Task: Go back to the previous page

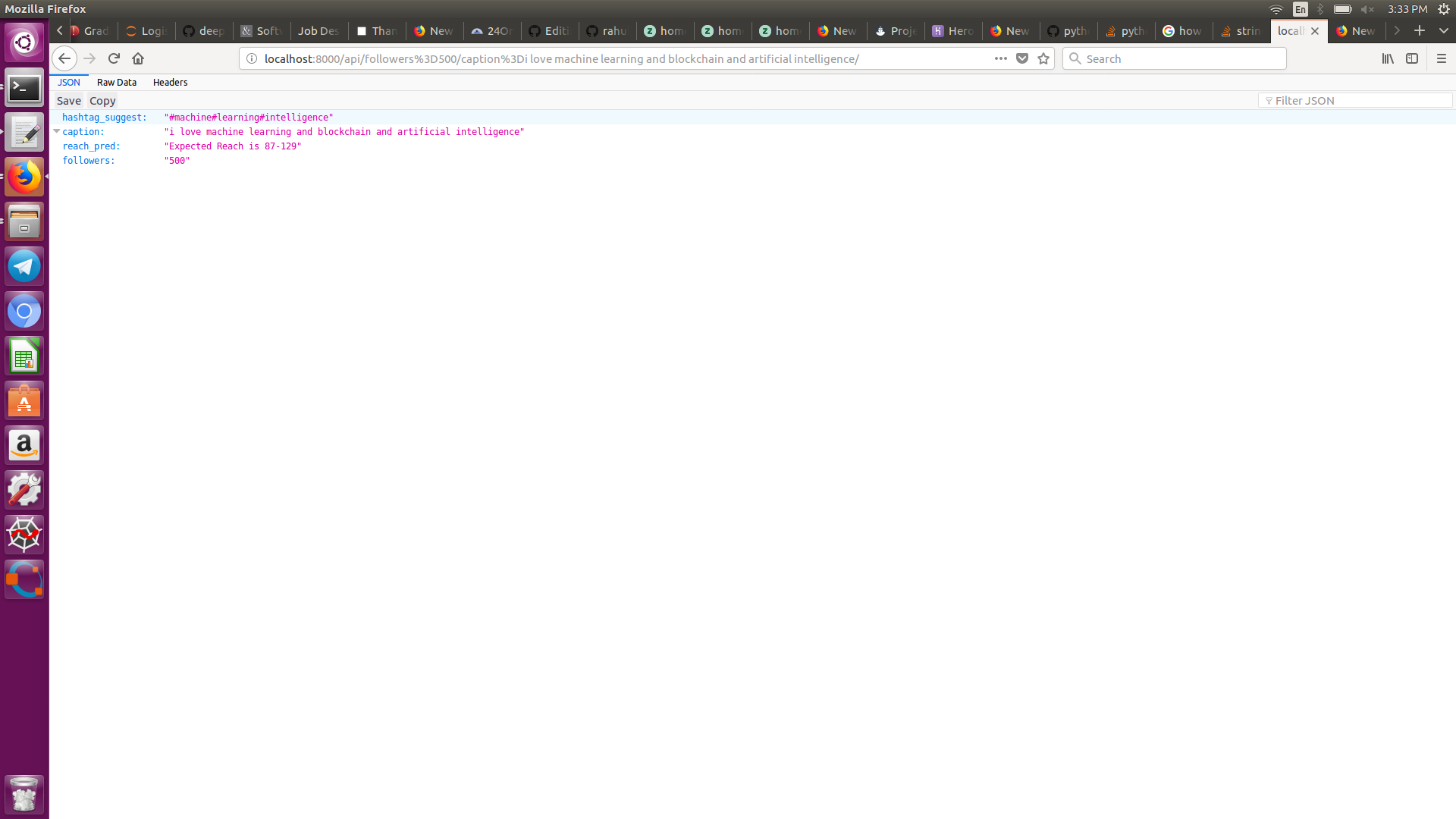Action: point(64,58)
